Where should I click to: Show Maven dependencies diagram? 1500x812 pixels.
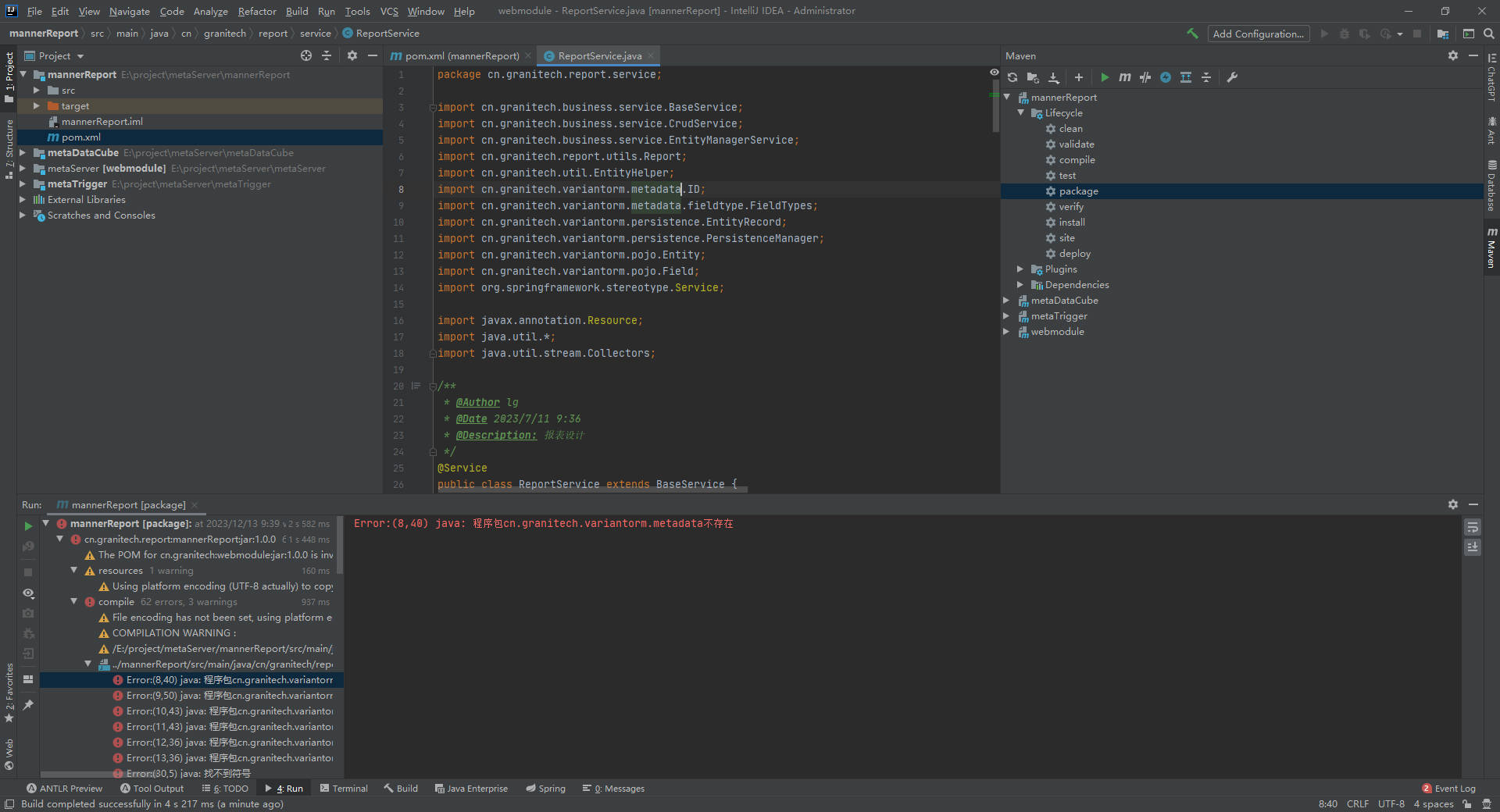click(x=1186, y=77)
